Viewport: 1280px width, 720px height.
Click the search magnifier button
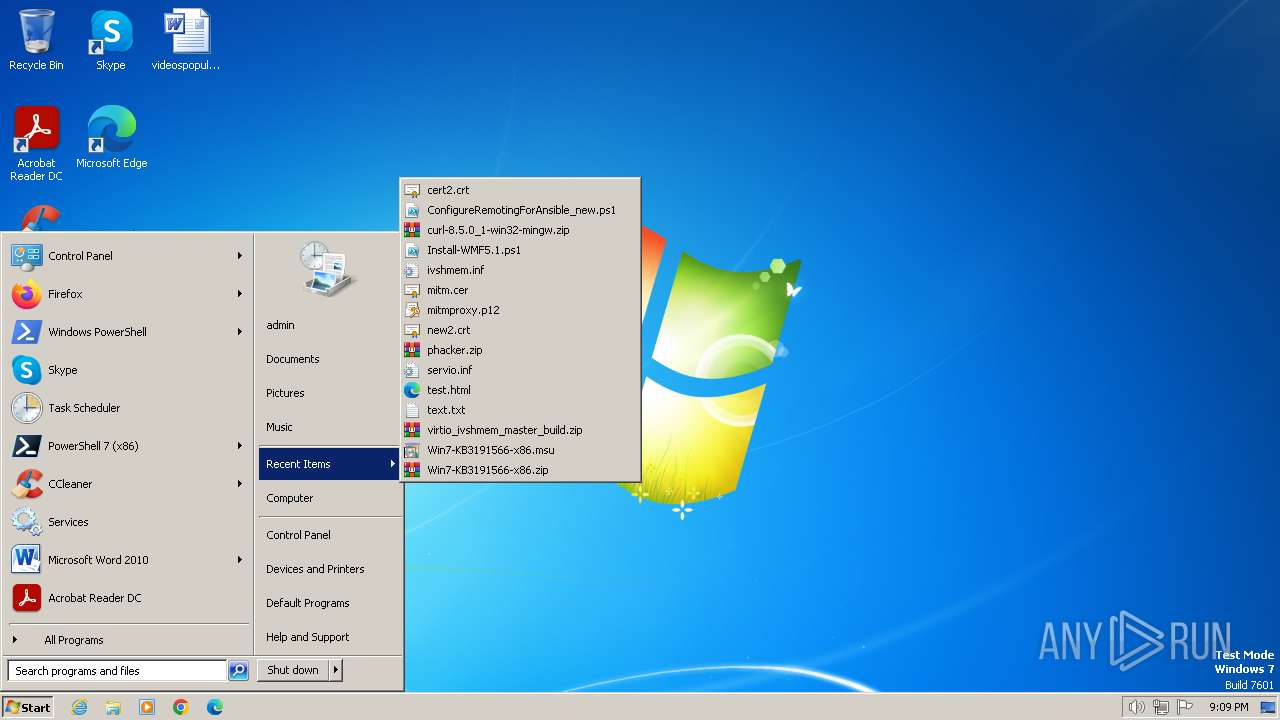point(238,671)
